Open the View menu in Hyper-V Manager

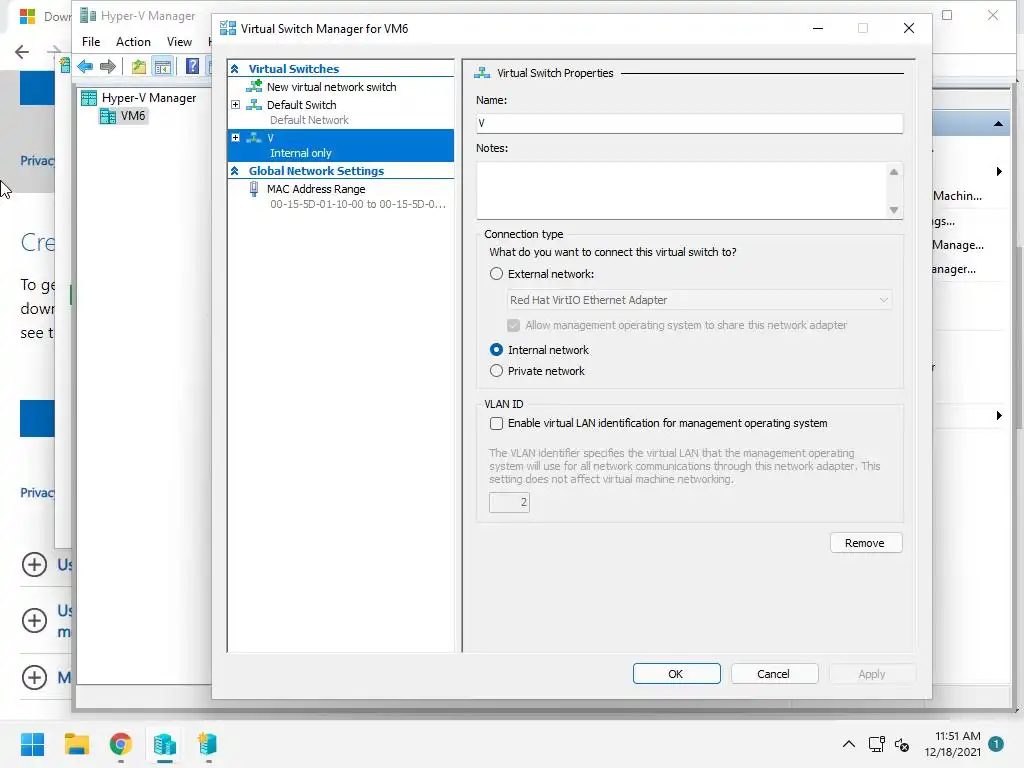point(179,42)
